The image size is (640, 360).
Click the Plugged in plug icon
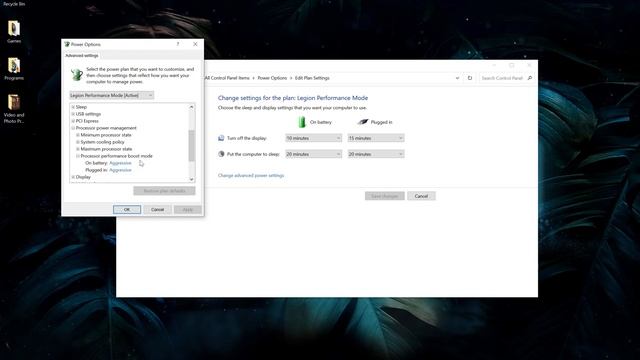(362, 122)
